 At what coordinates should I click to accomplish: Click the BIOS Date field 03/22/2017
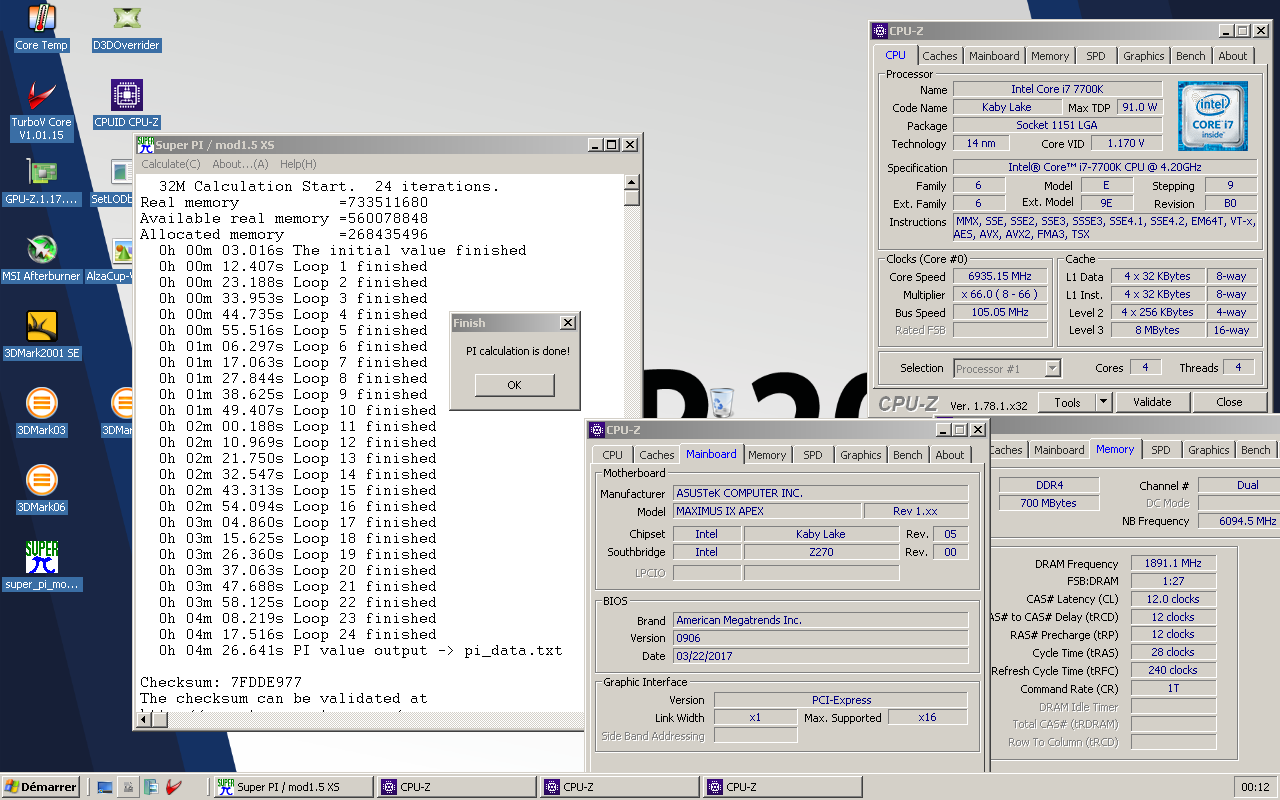[x=820, y=656]
